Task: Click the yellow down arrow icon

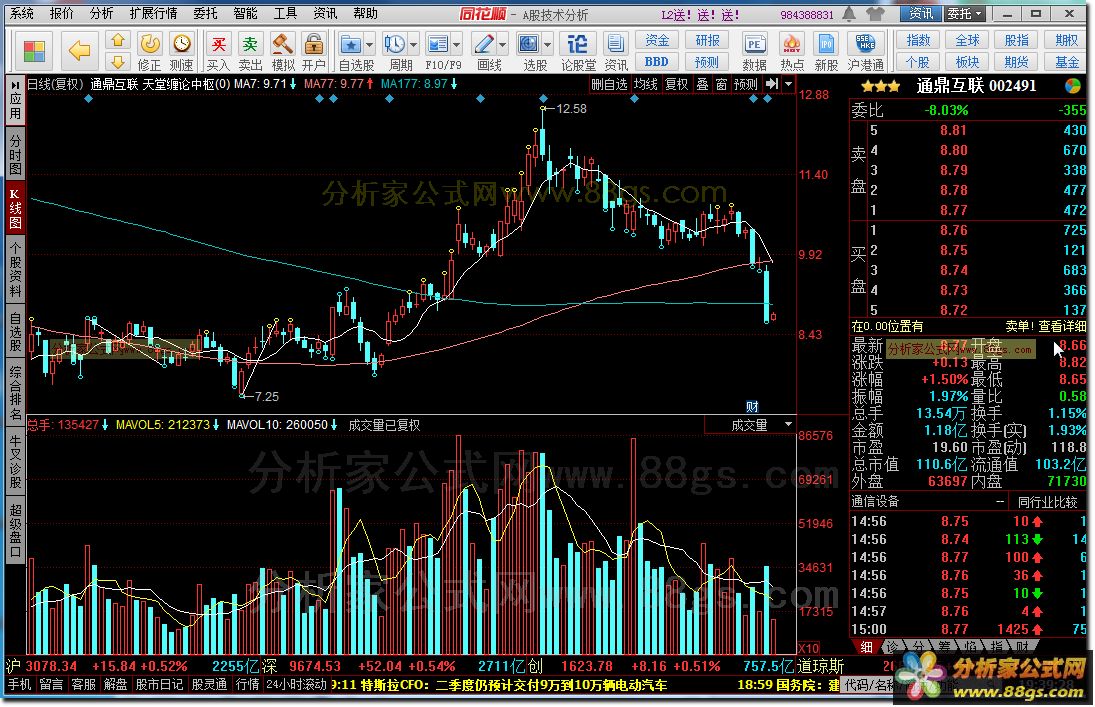Action: point(118,61)
